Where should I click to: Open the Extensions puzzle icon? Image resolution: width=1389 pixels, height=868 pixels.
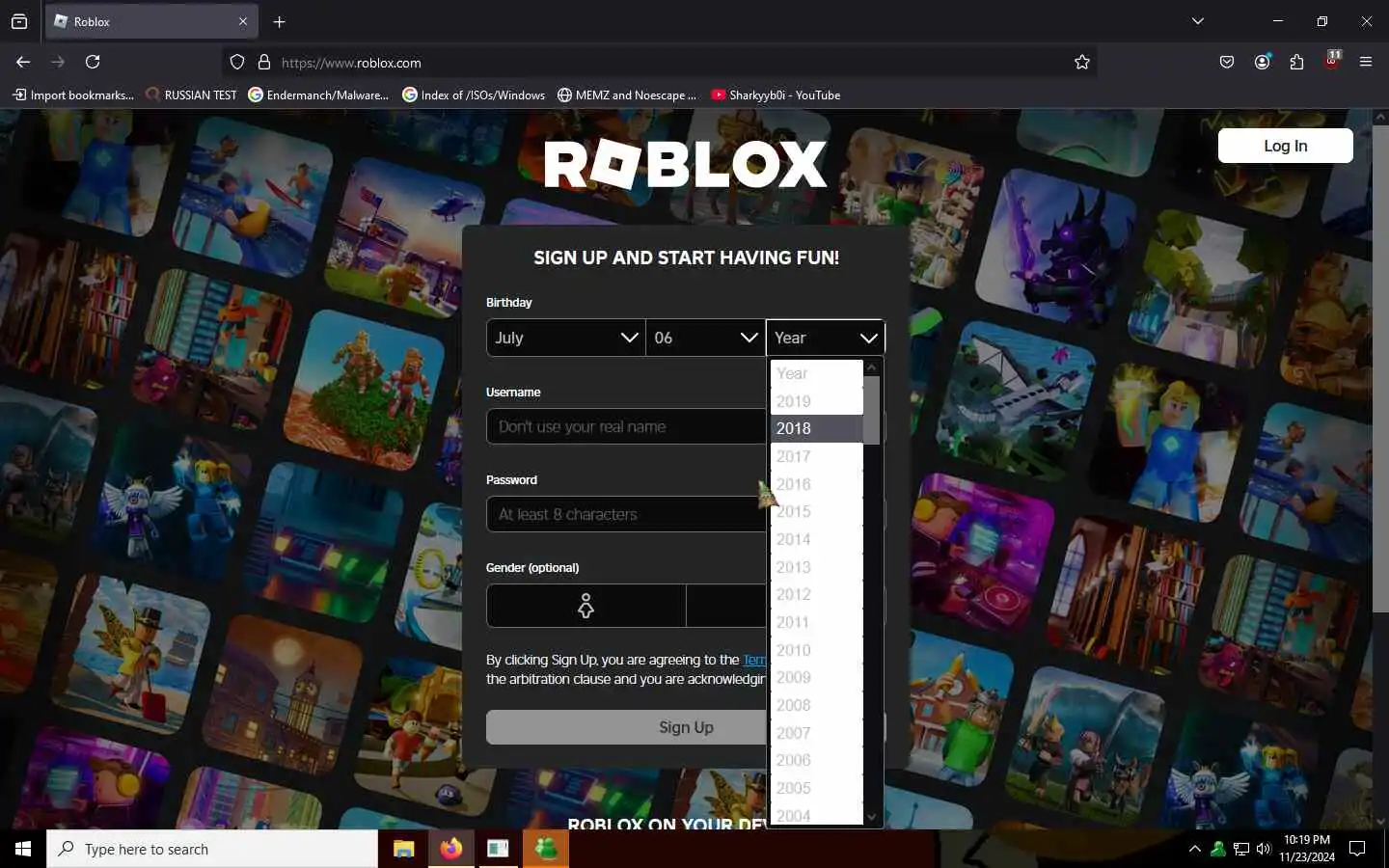point(1296,62)
